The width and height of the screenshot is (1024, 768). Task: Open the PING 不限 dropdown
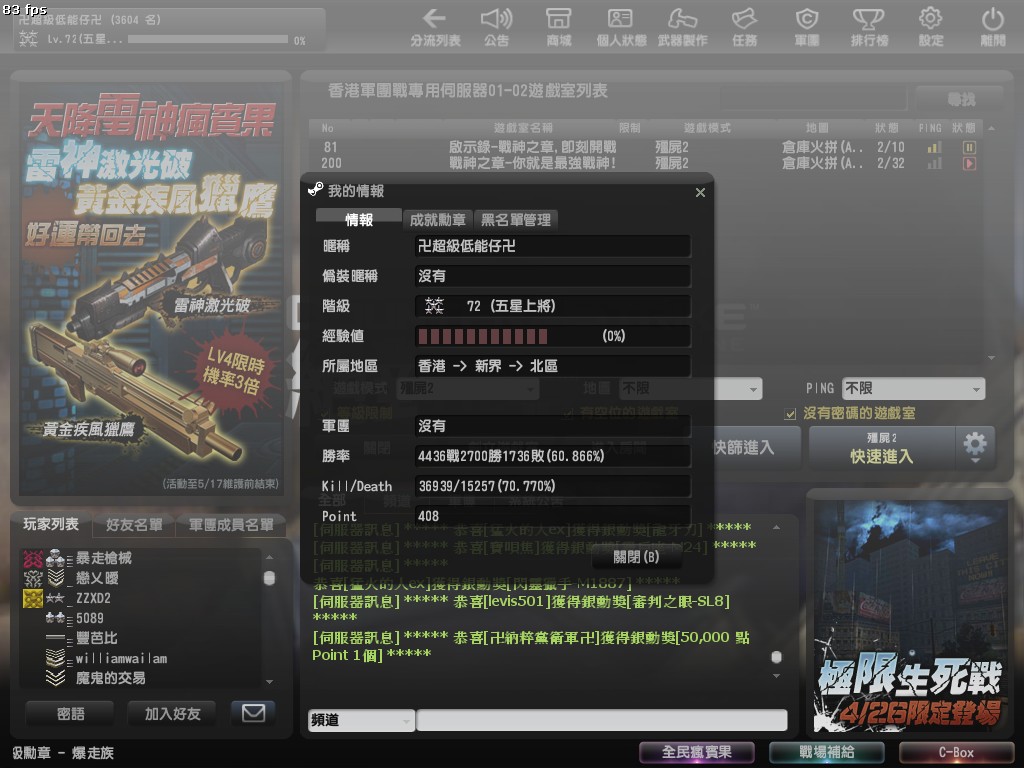913,388
